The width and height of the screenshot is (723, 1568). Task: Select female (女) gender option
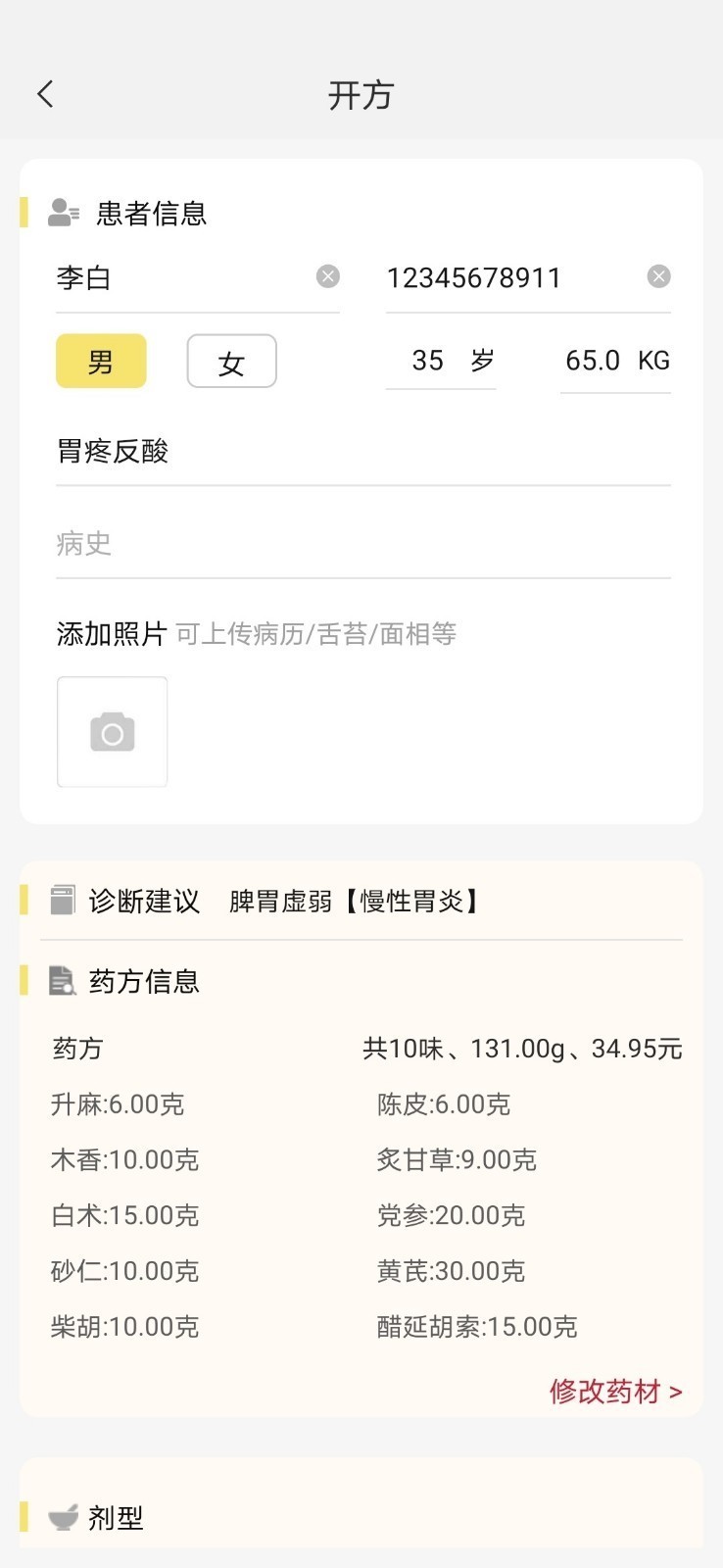click(x=231, y=362)
